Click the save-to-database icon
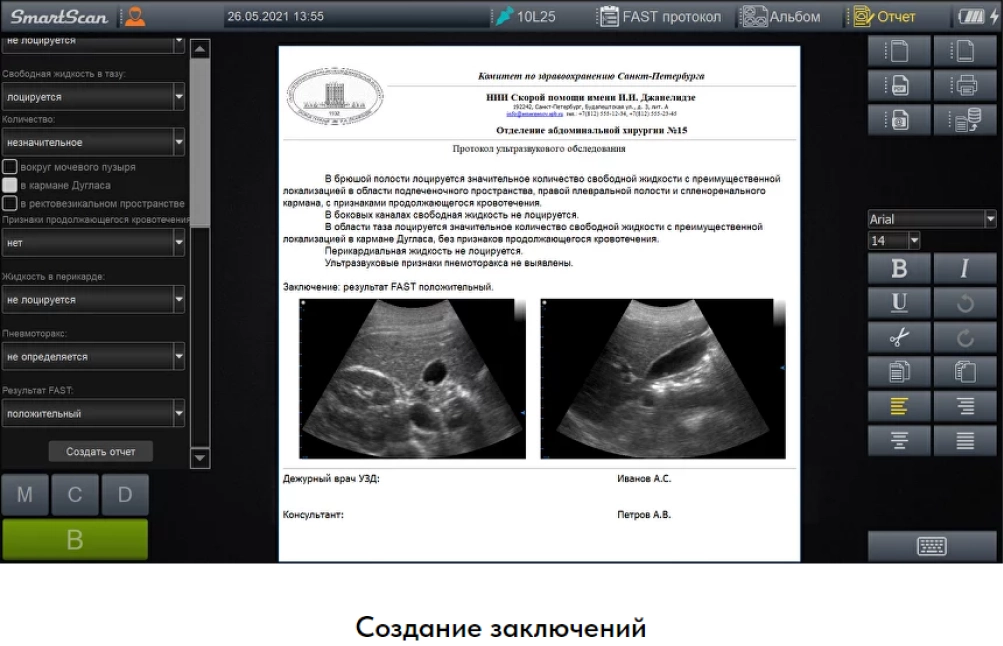Screen dimensions: 1003x646 coord(965,120)
